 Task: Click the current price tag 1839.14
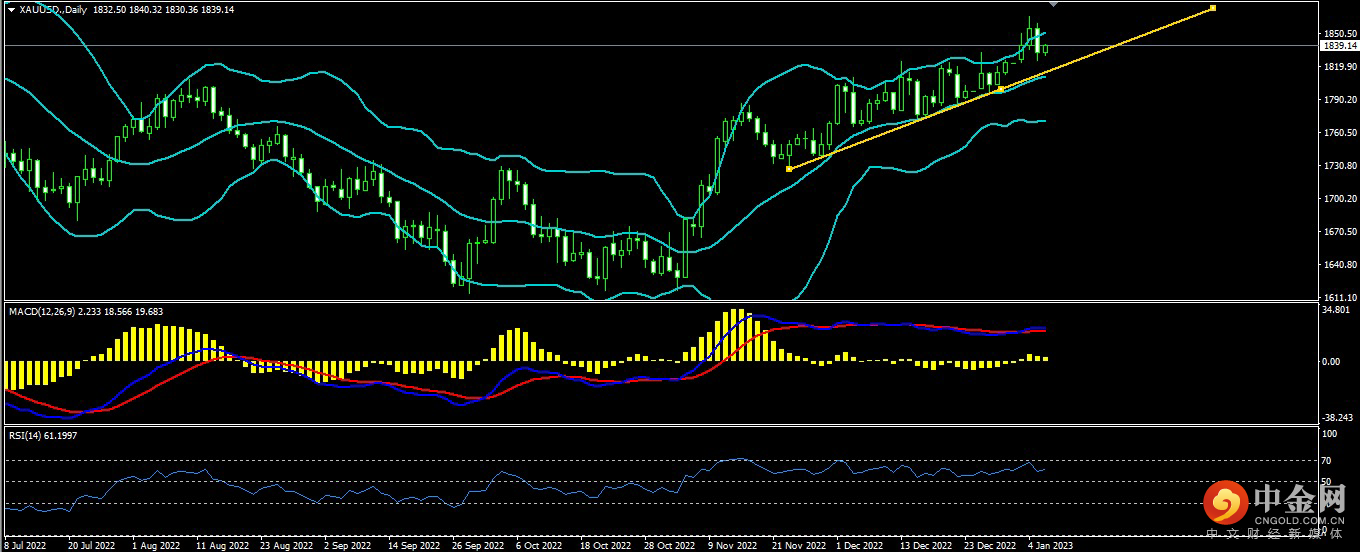coord(1338,45)
